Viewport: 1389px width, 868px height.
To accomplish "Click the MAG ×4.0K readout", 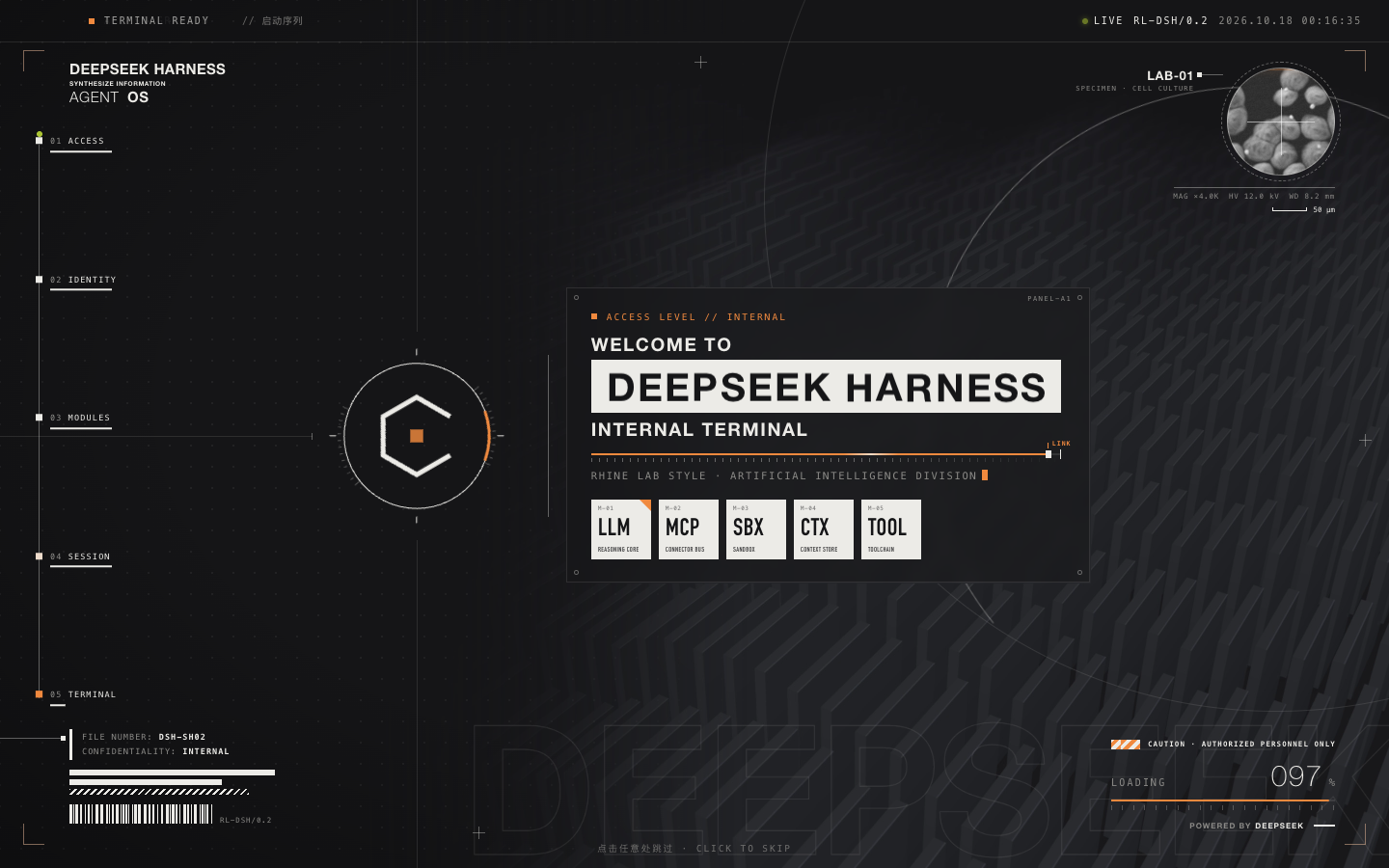I will point(1196,197).
